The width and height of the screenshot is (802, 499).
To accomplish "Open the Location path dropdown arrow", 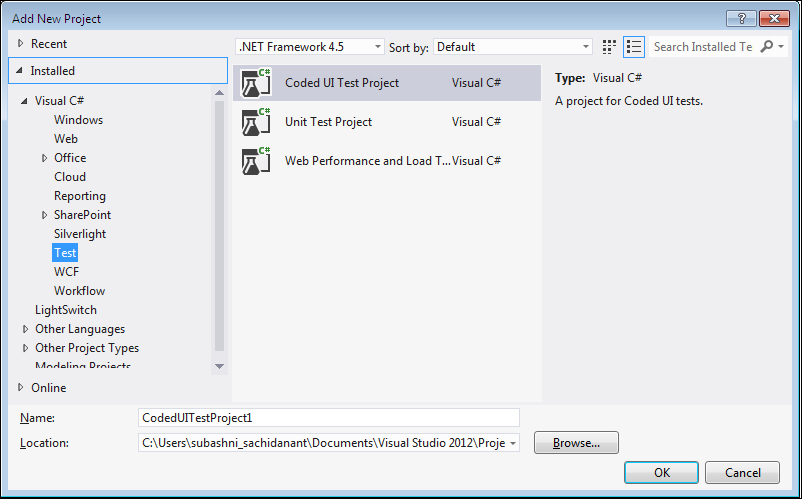I will pos(513,443).
